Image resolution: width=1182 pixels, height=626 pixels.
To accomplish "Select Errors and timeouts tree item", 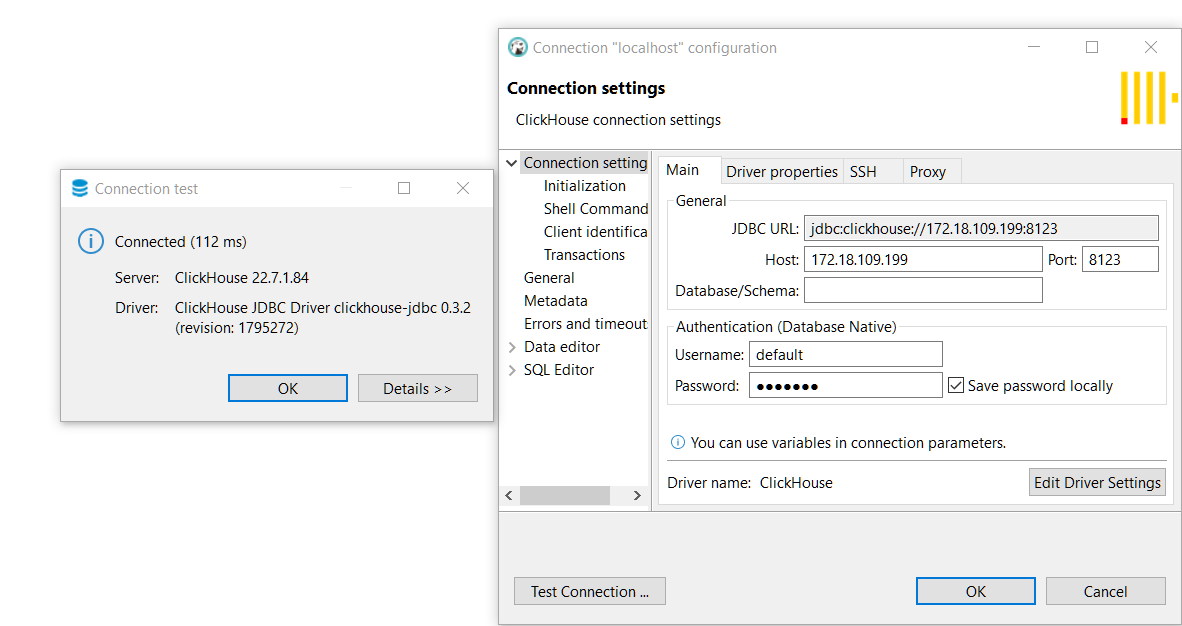I will coord(585,324).
